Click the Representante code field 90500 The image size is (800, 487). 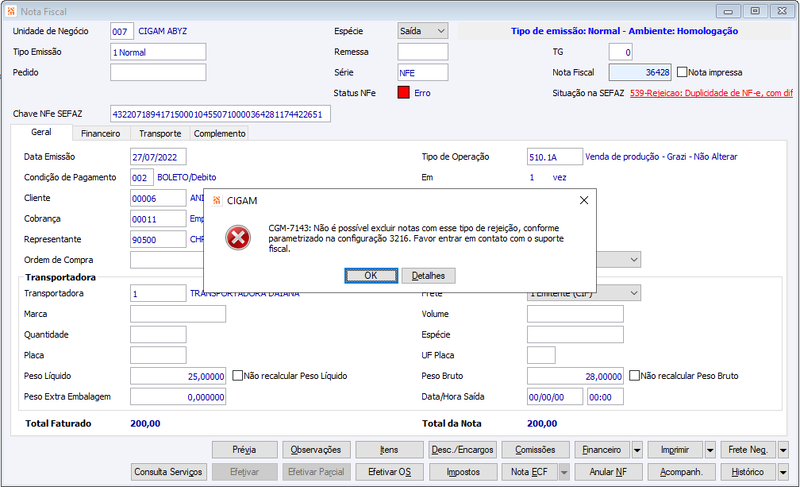pyautogui.click(x=158, y=240)
